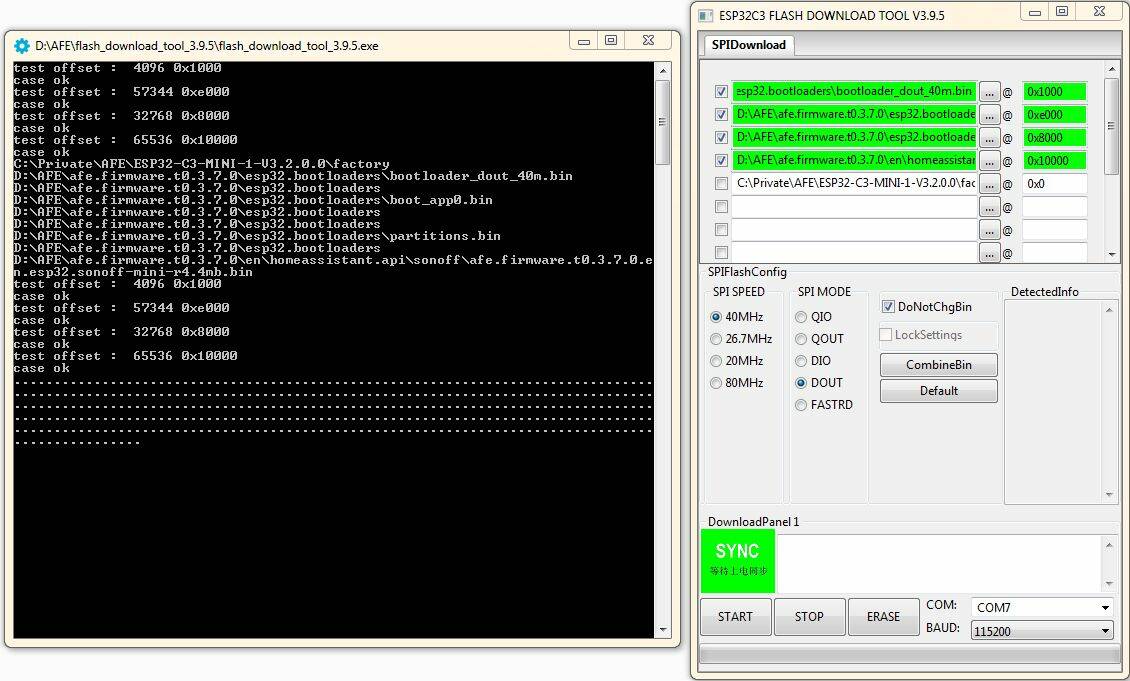Click the ESP32C3 Flash Download Tool title bar icon

pos(706,15)
